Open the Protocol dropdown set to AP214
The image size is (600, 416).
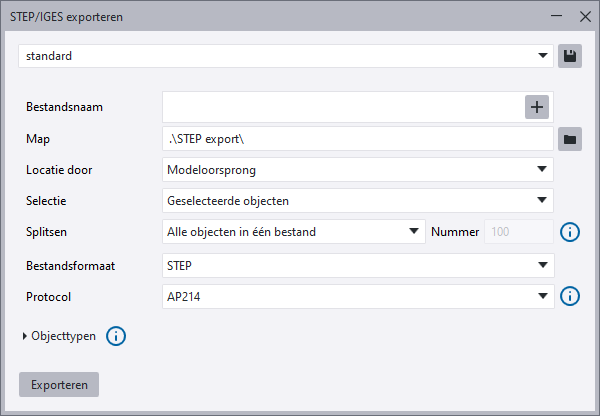[x=357, y=296]
